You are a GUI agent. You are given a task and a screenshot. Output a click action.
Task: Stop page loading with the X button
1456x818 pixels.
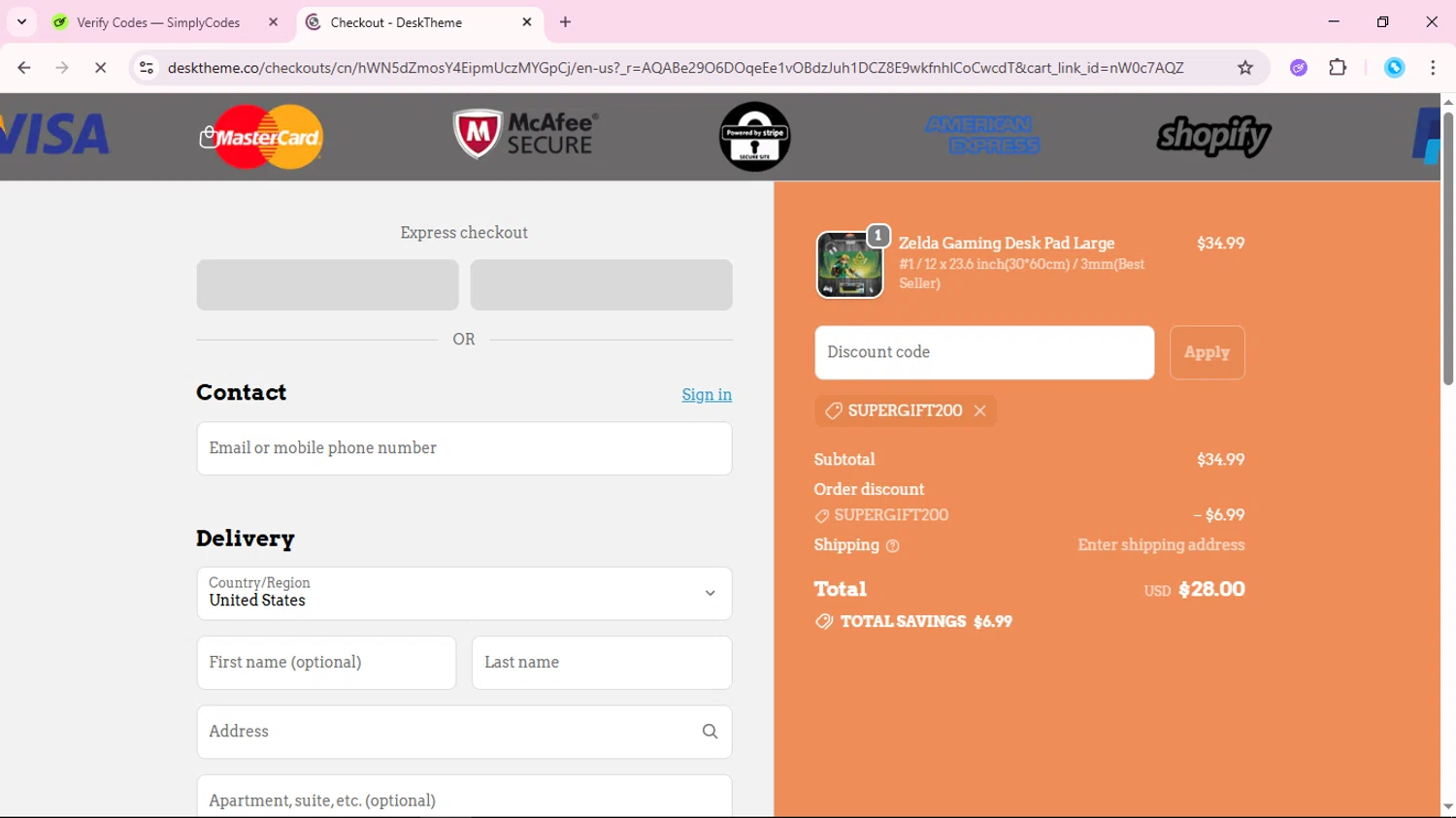100,67
